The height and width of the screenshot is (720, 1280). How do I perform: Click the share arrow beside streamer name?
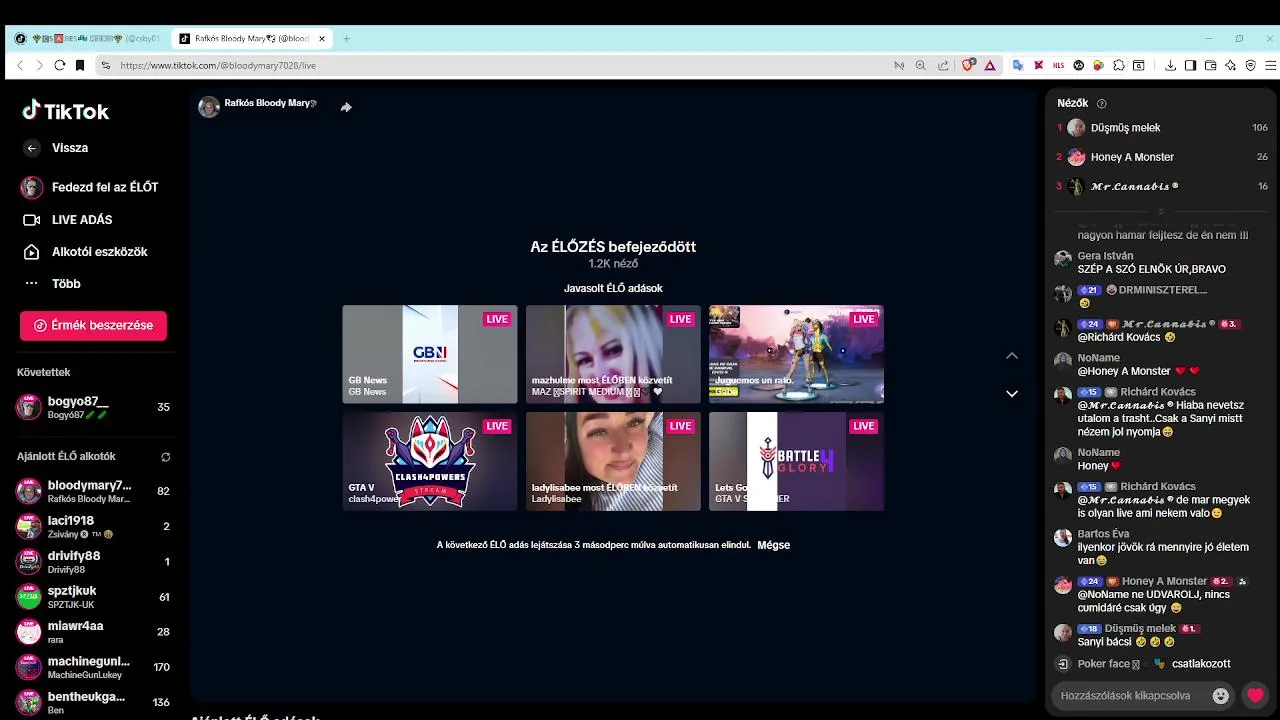346,107
